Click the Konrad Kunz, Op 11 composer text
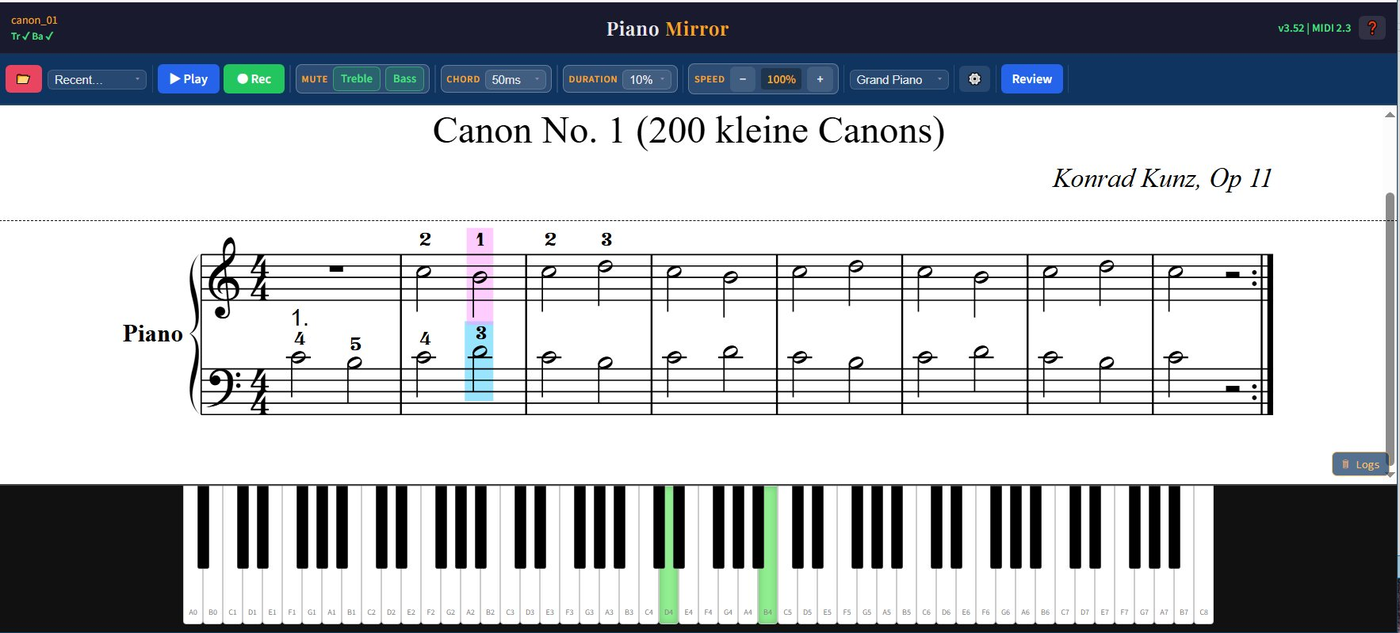 coord(1162,178)
